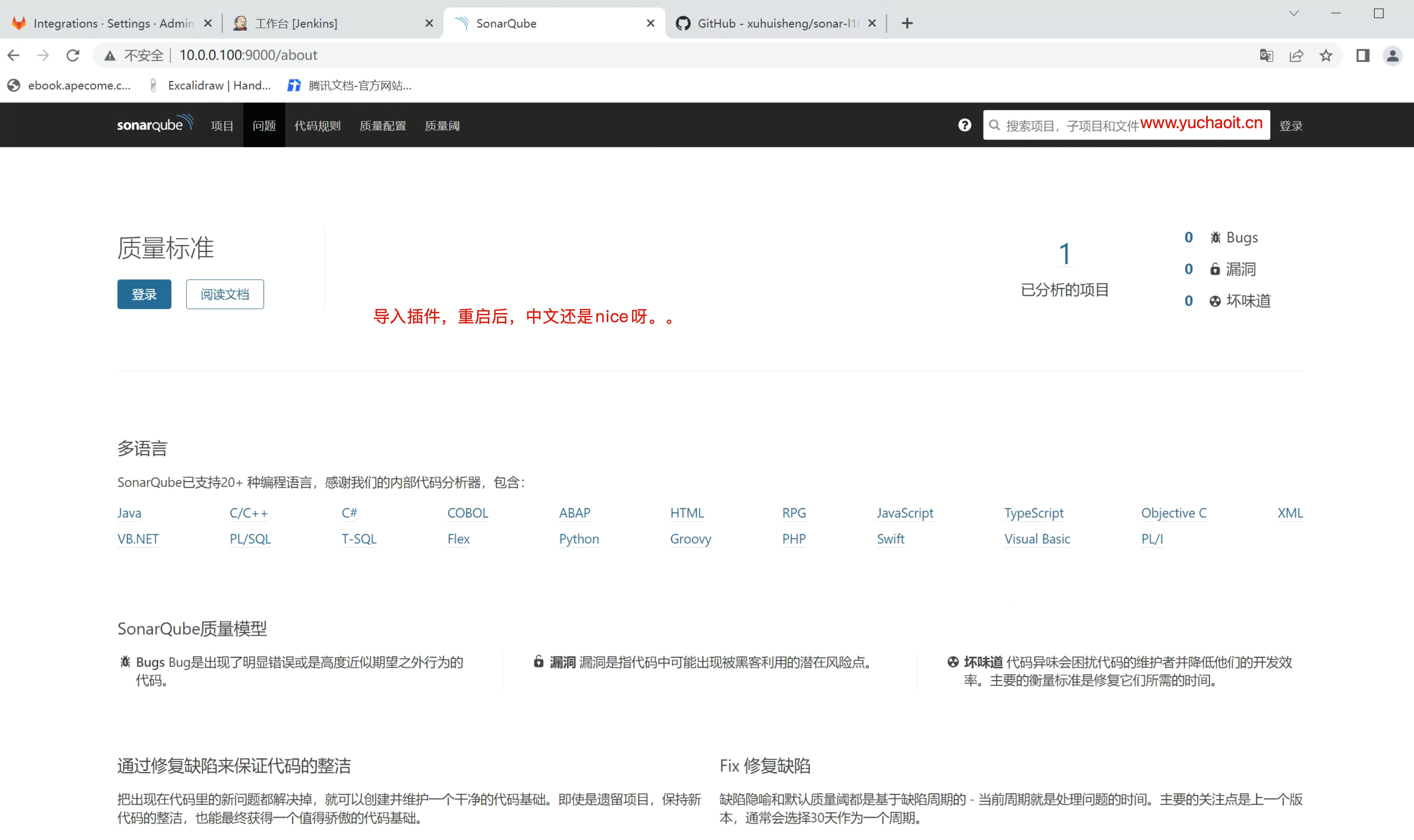Open the browser side panel icon
The image size is (1414, 840).
pyautogui.click(x=1362, y=55)
